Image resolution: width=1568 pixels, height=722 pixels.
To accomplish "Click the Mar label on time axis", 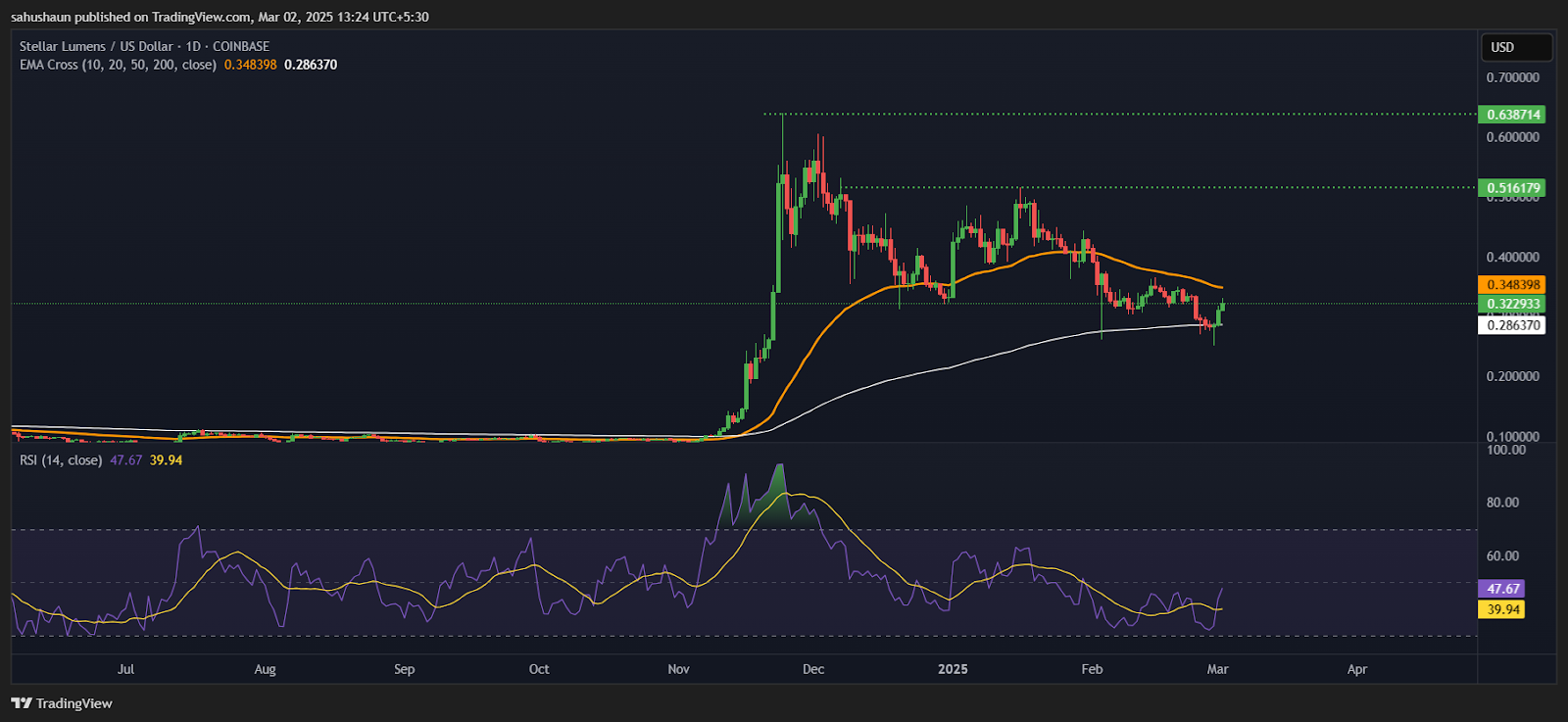I will pos(1217,669).
